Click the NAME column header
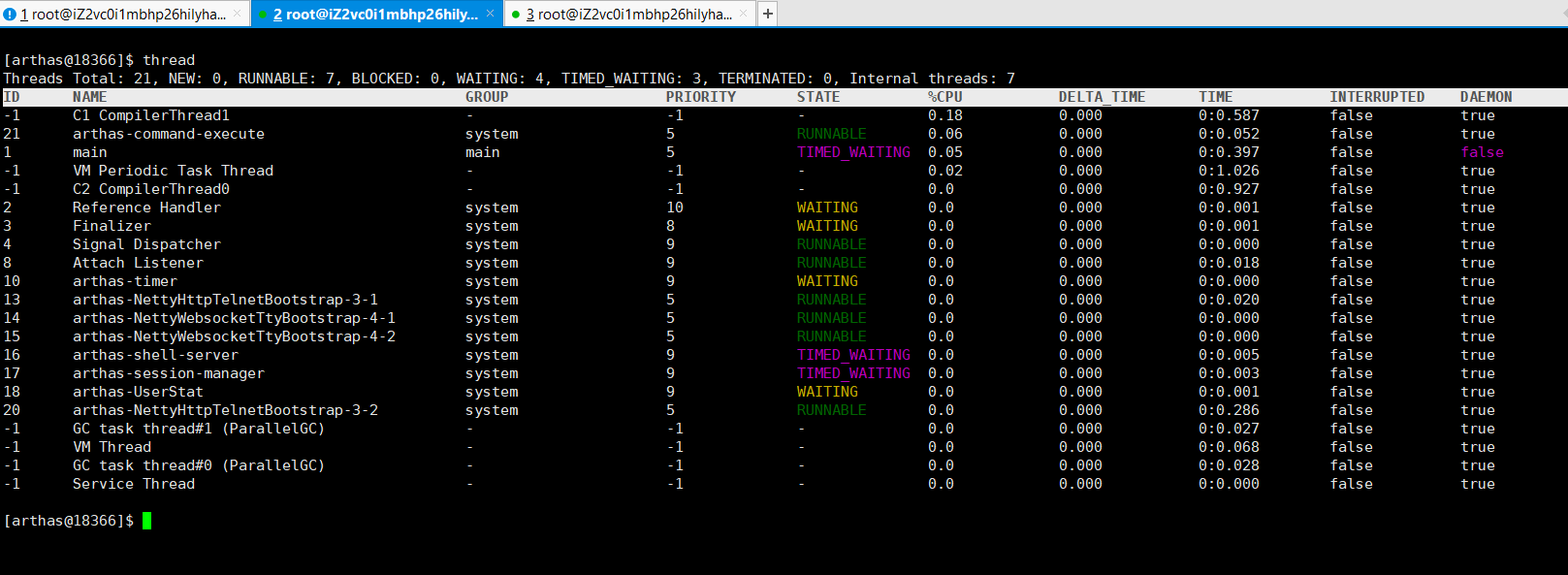The image size is (1568, 575). [x=90, y=97]
